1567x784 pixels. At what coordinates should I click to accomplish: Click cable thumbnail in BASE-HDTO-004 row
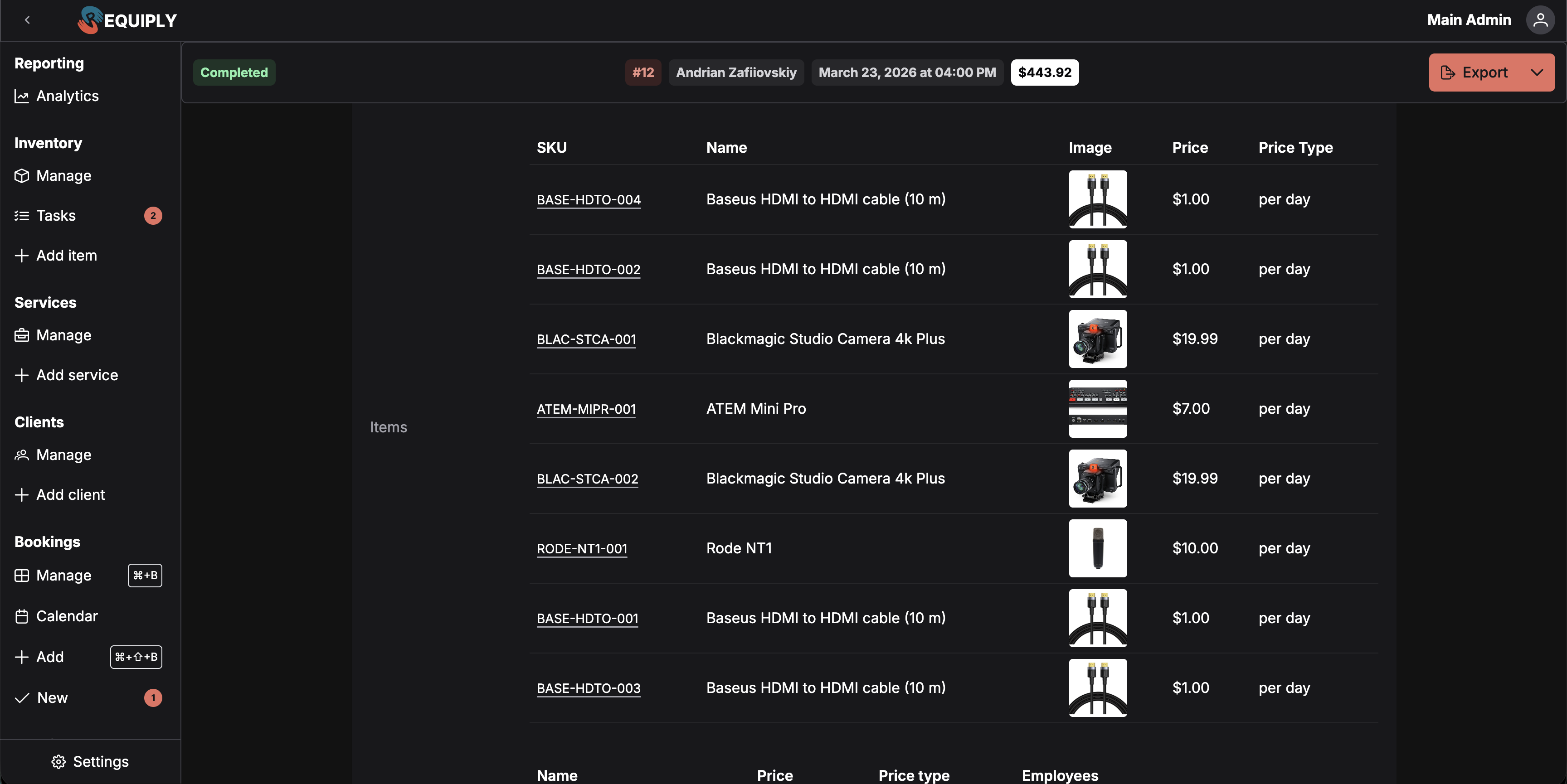coord(1097,199)
